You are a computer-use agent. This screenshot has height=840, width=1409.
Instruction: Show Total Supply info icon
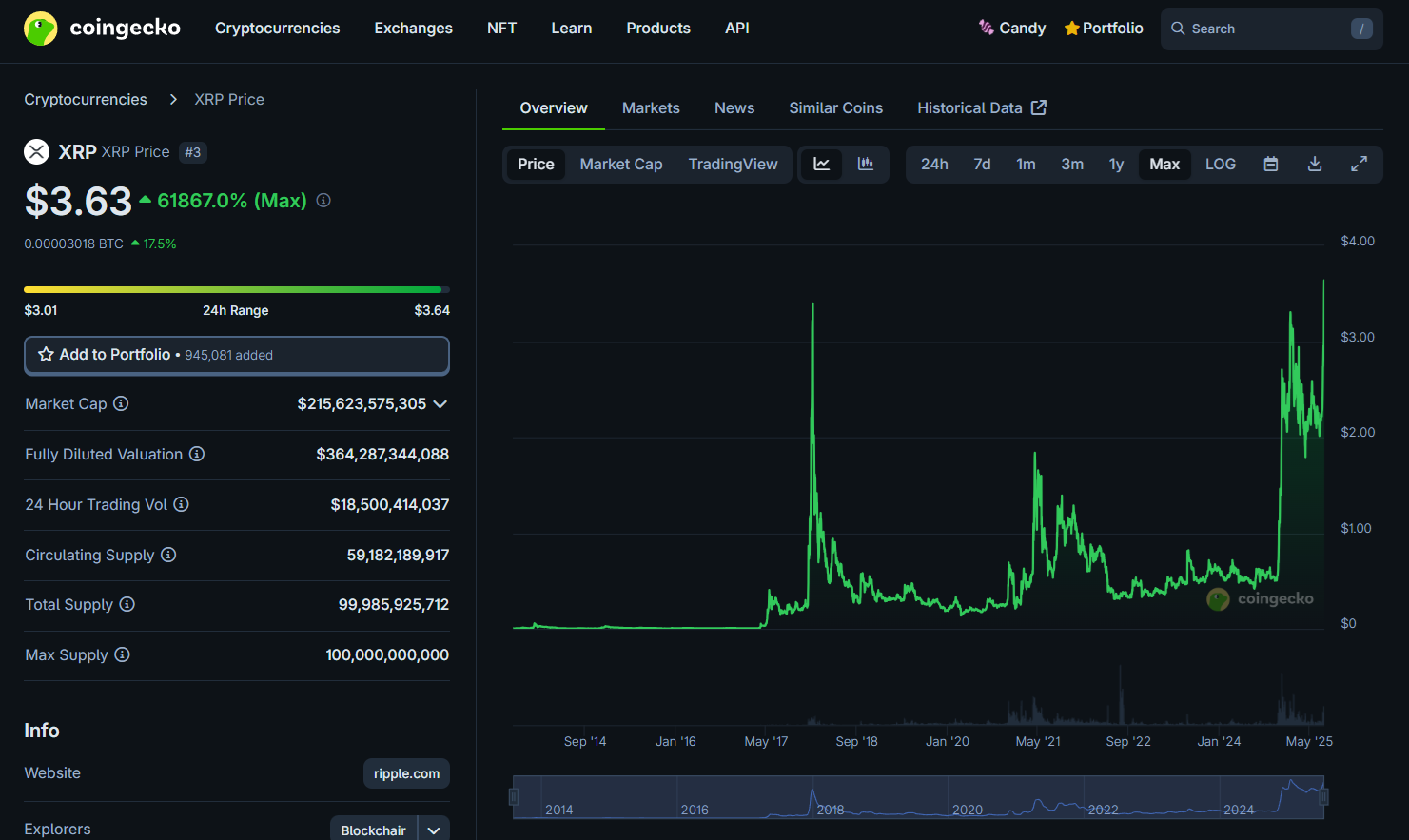click(127, 604)
